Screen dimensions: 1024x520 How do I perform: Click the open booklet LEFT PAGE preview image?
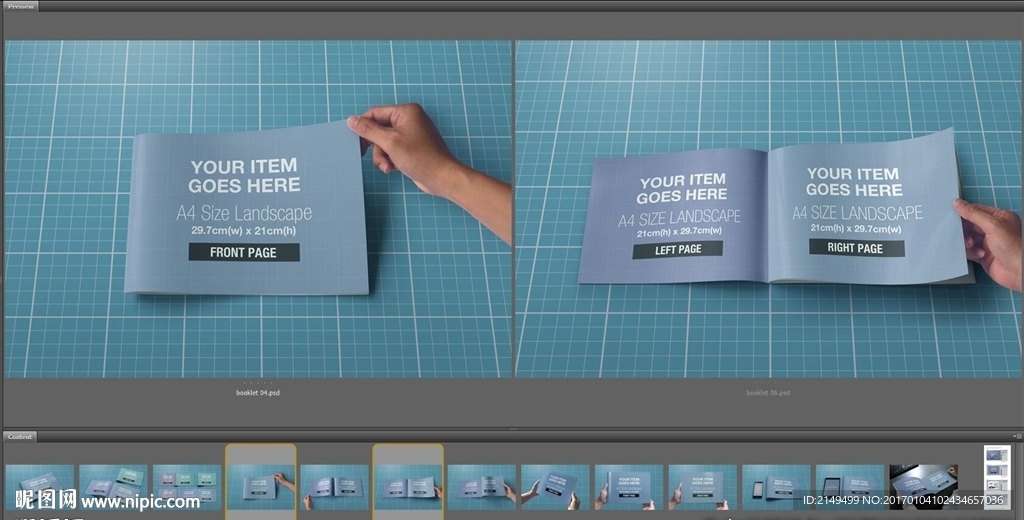pos(768,209)
